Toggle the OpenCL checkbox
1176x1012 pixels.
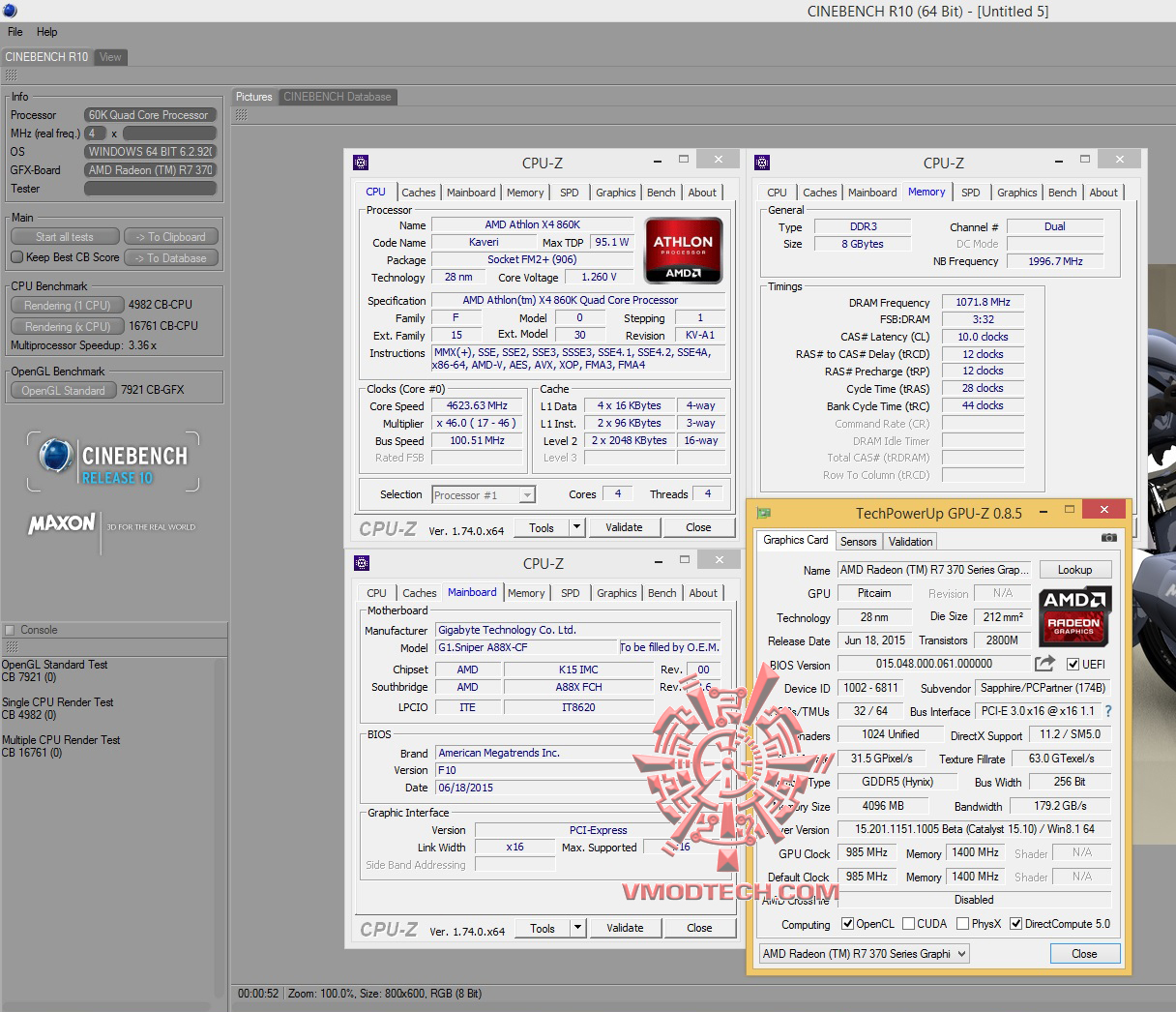[848, 924]
